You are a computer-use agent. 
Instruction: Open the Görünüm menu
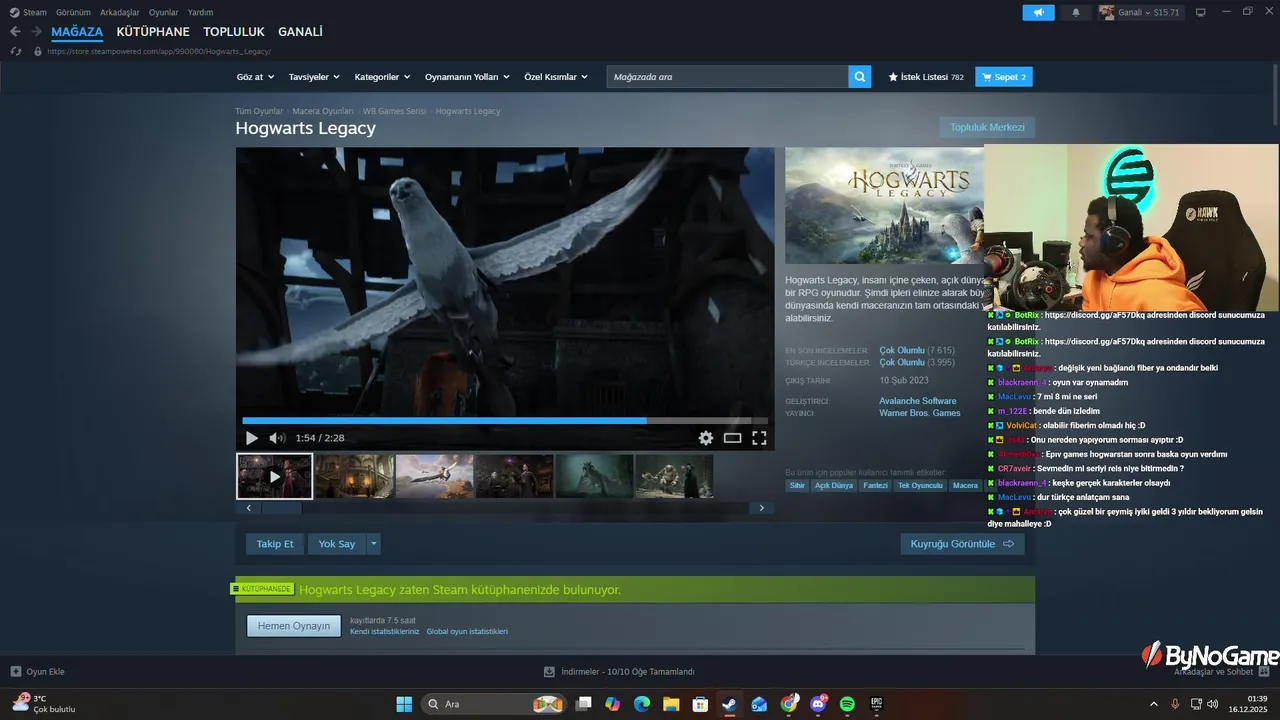pos(73,12)
